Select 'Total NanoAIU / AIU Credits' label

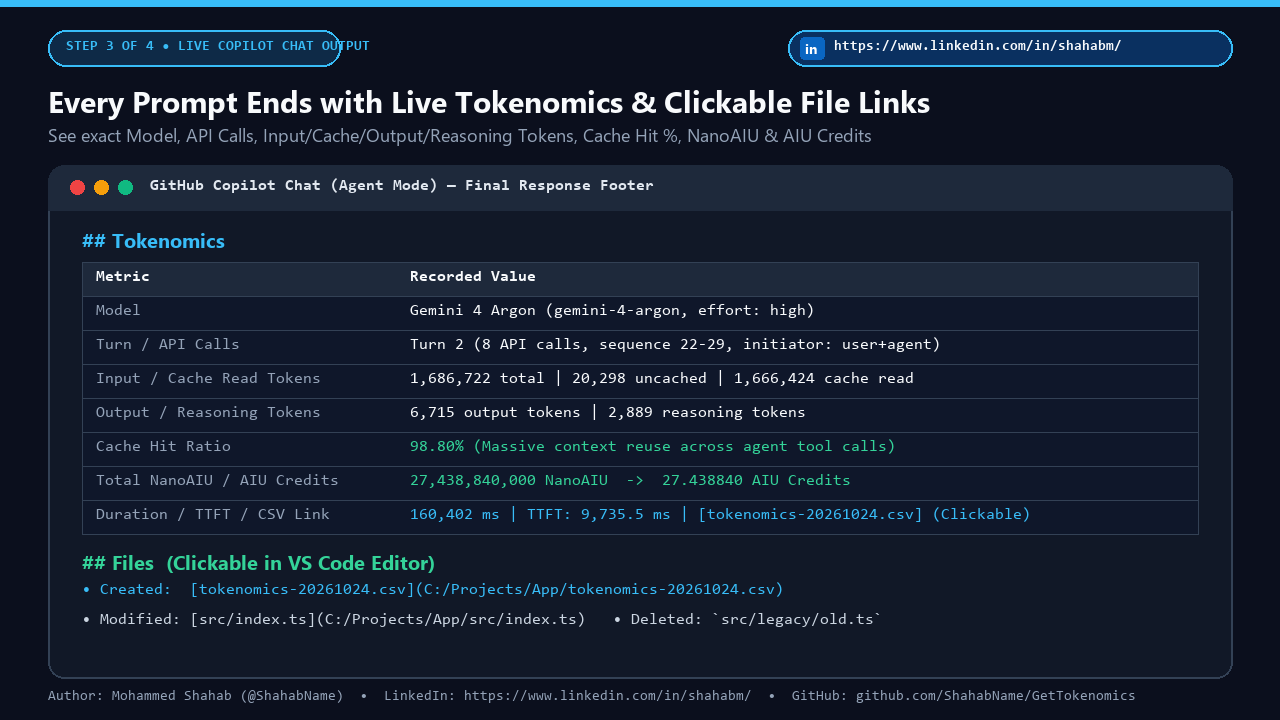click(217, 480)
